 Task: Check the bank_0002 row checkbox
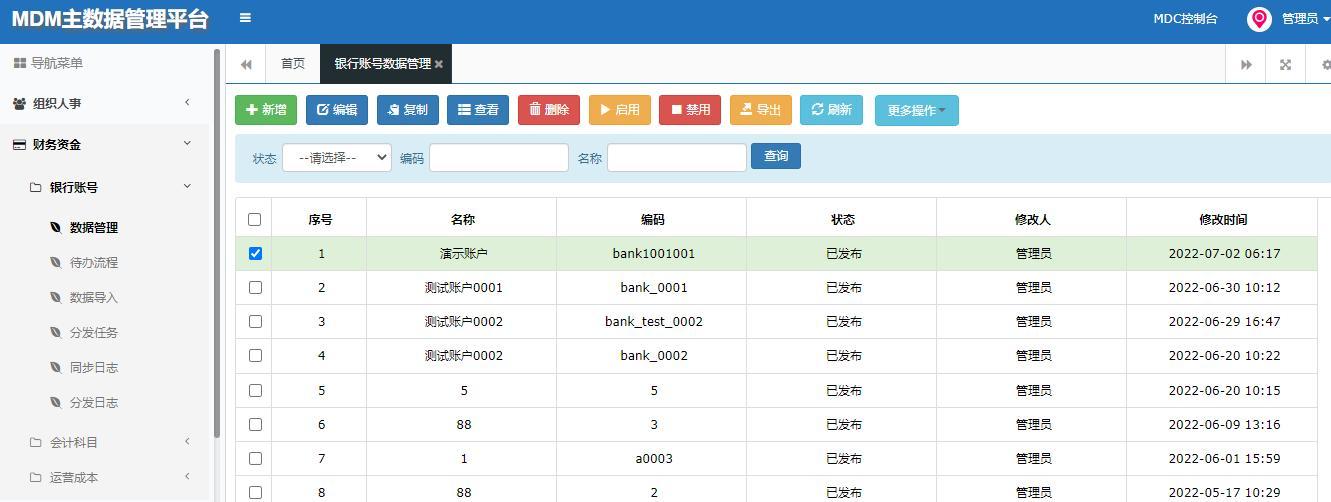(255, 355)
